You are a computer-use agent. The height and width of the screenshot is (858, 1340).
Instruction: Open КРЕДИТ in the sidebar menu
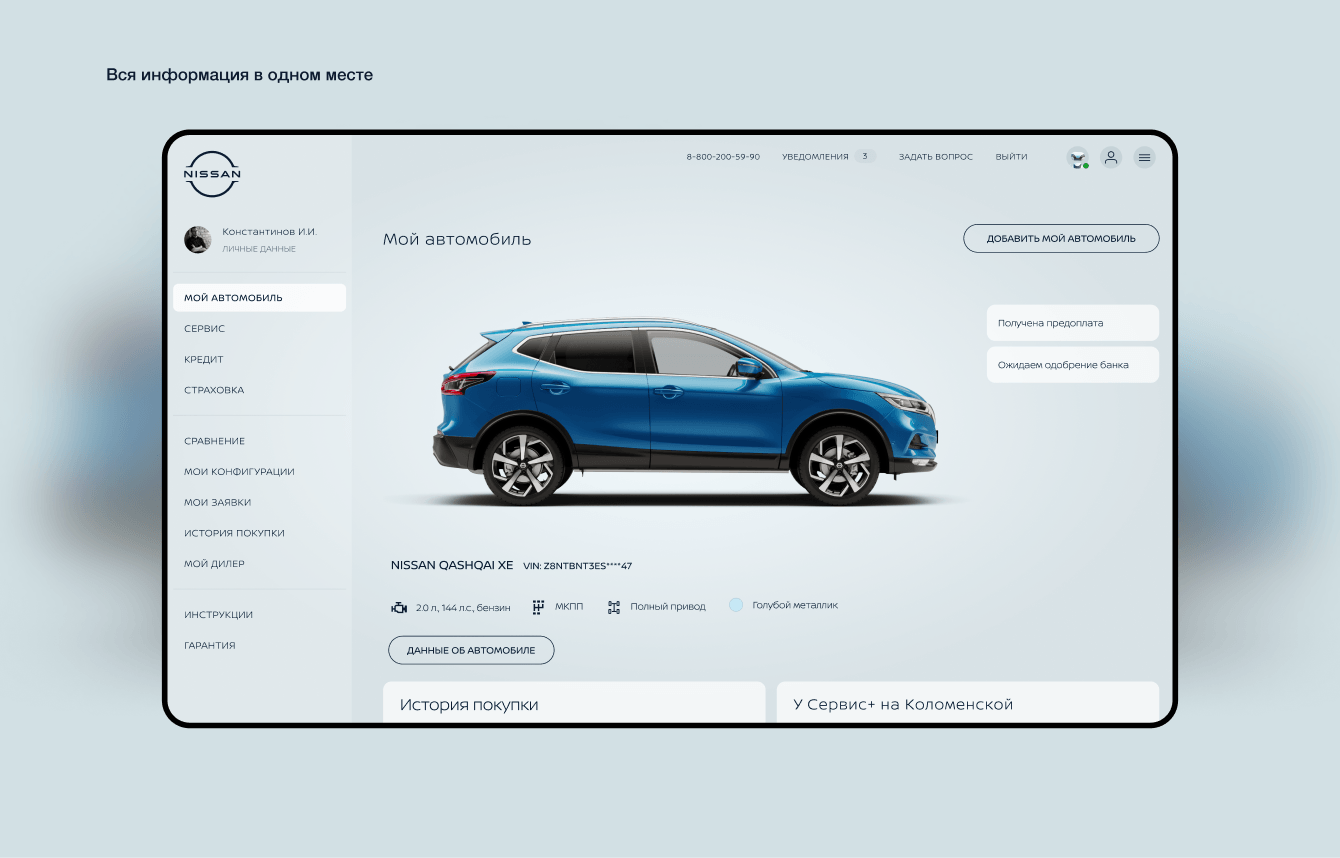[x=203, y=360]
